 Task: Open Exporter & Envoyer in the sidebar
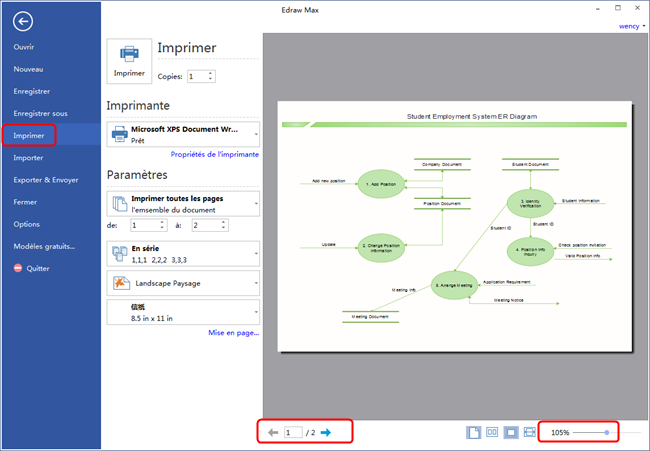[x=46, y=180]
